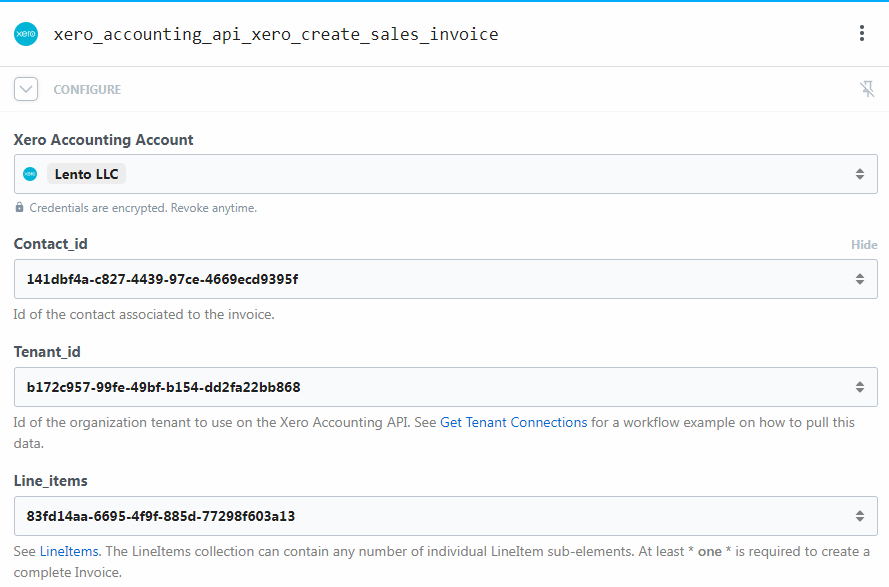Open the Xero Accounting Account dropdown
The width and height of the screenshot is (889, 587).
tap(446, 174)
